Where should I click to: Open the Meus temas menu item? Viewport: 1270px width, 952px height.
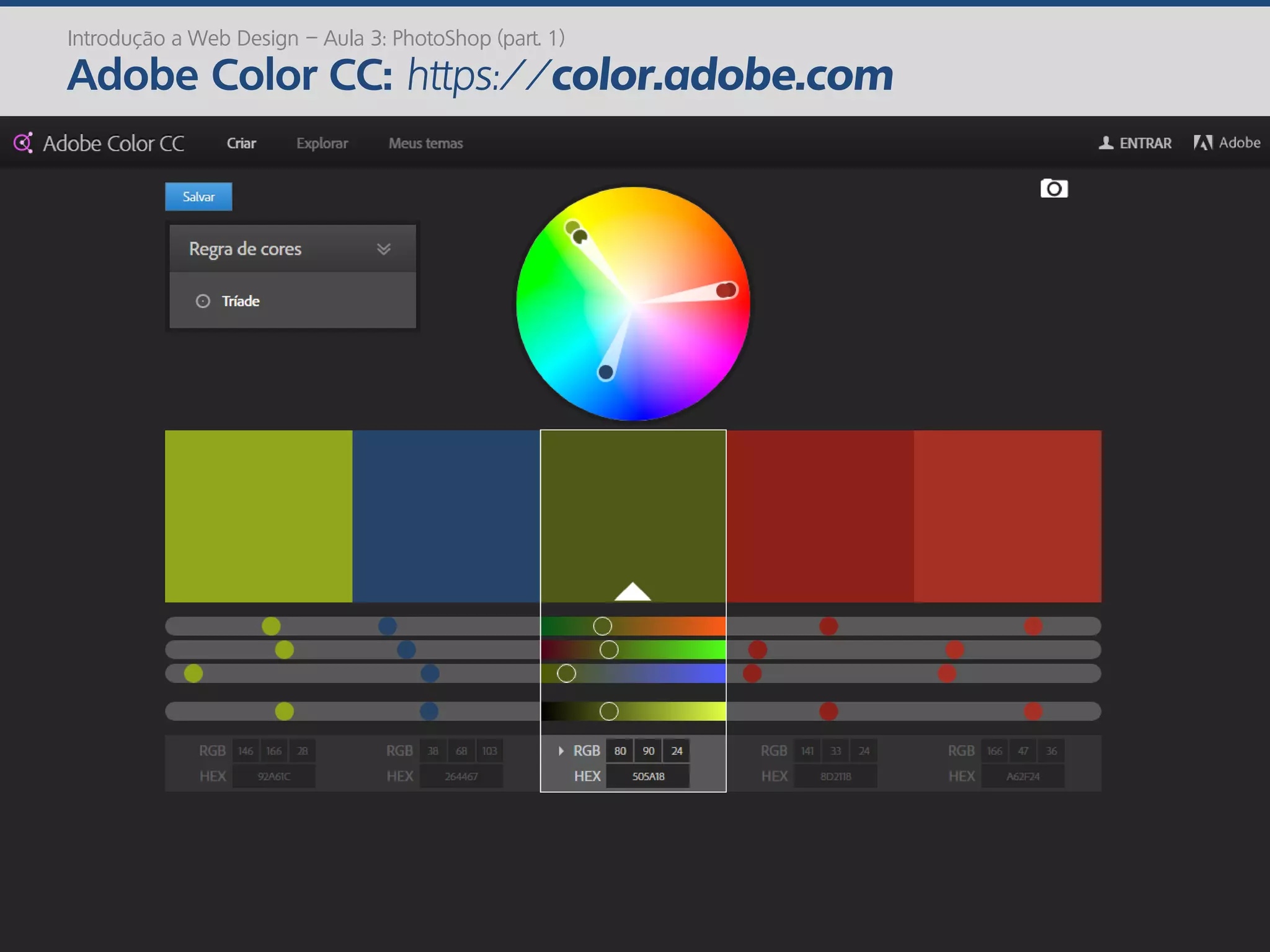[425, 143]
